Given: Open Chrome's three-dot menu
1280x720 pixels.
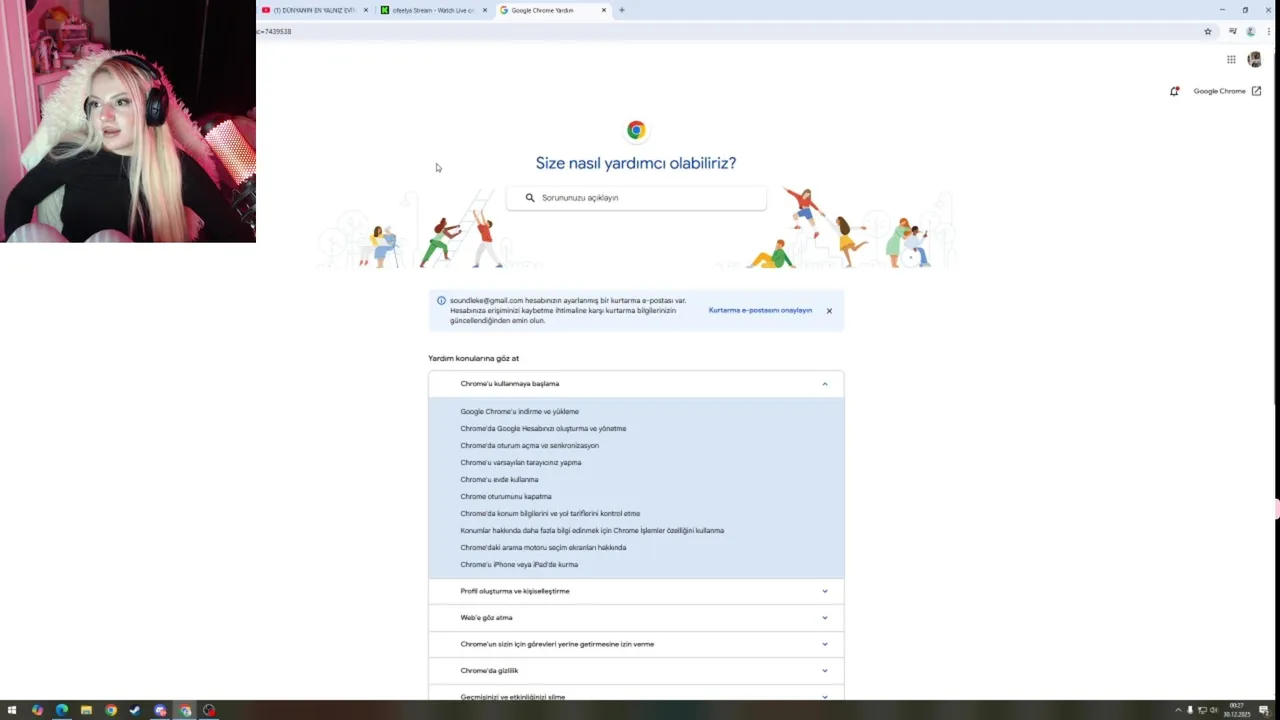Looking at the screenshot, I should pos(1268,31).
